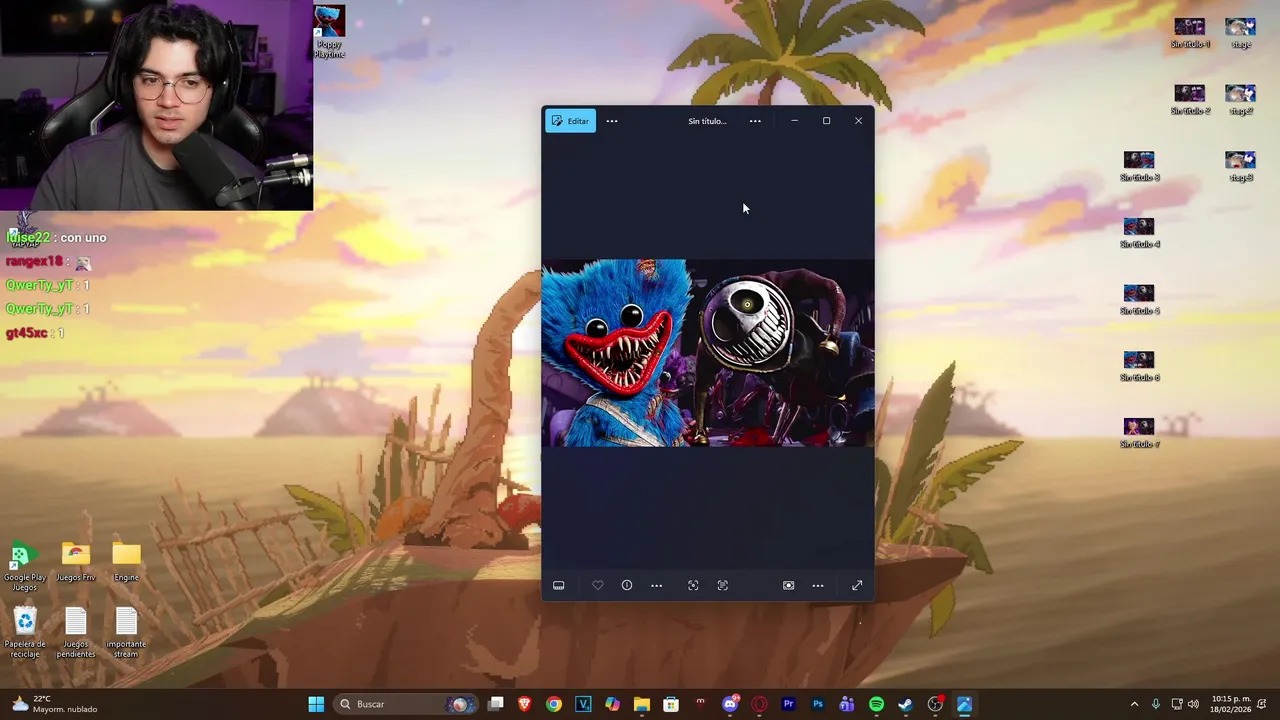The width and height of the screenshot is (1280, 720).
Task: Open the small red icon after Microsoft Store
Action: click(700, 704)
